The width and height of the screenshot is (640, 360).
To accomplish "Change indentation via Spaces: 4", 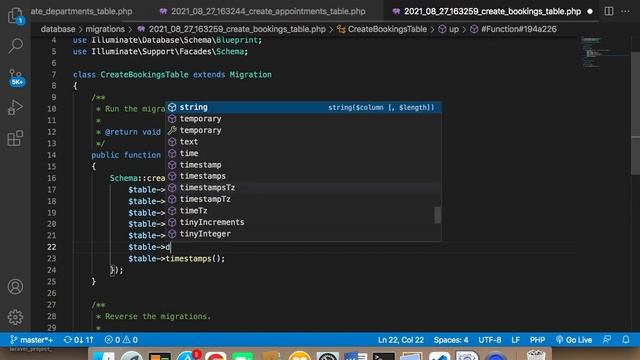I will tap(451, 340).
